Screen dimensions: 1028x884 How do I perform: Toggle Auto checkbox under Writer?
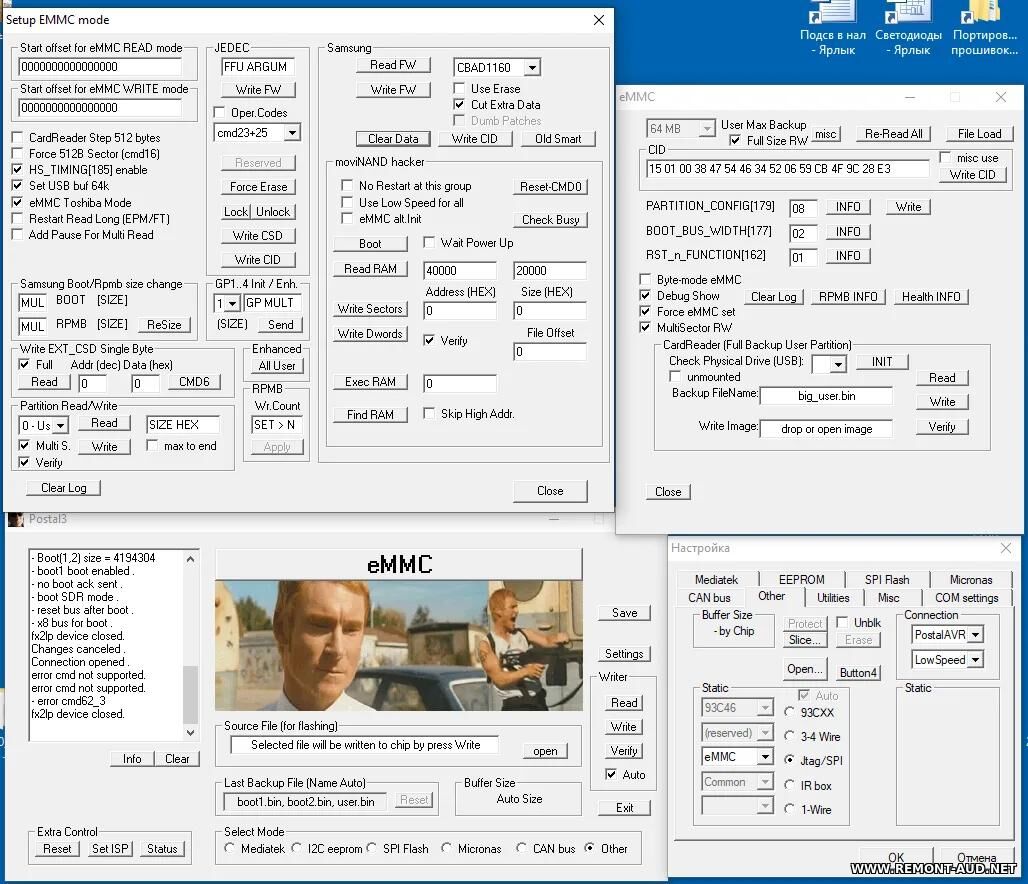611,774
